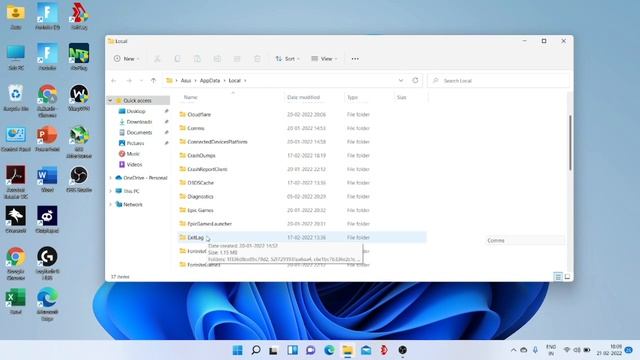Click the Copy toolbar icon

click(177, 59)
